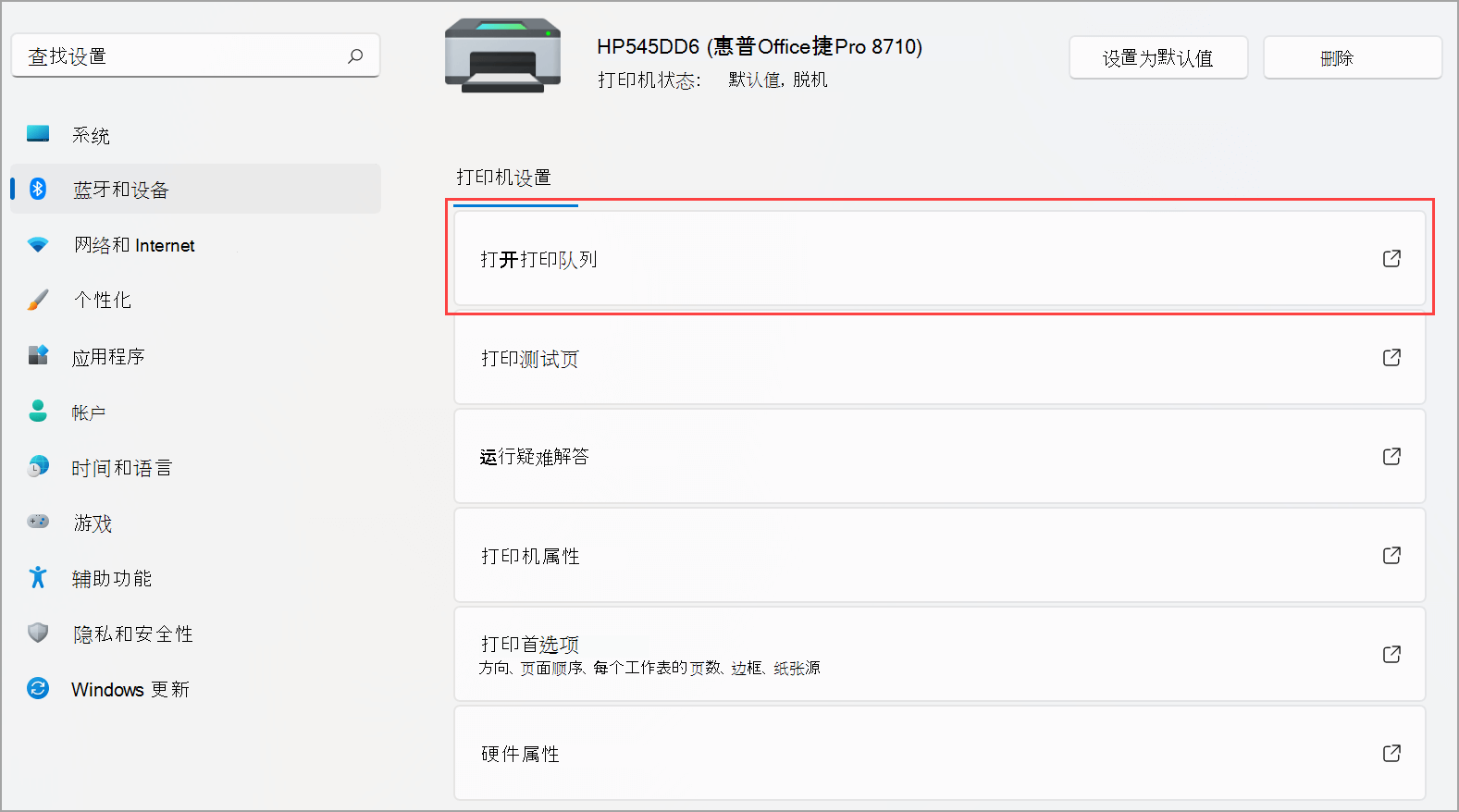Viewport: 1459px width, 812px height.
Task: Click external-link icon on 运行疑难解答 row
Action: point(1391,457)
